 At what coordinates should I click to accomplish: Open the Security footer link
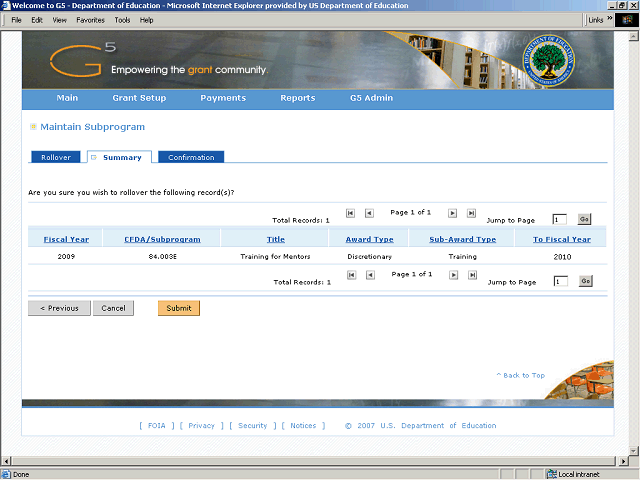click(253, 426)
